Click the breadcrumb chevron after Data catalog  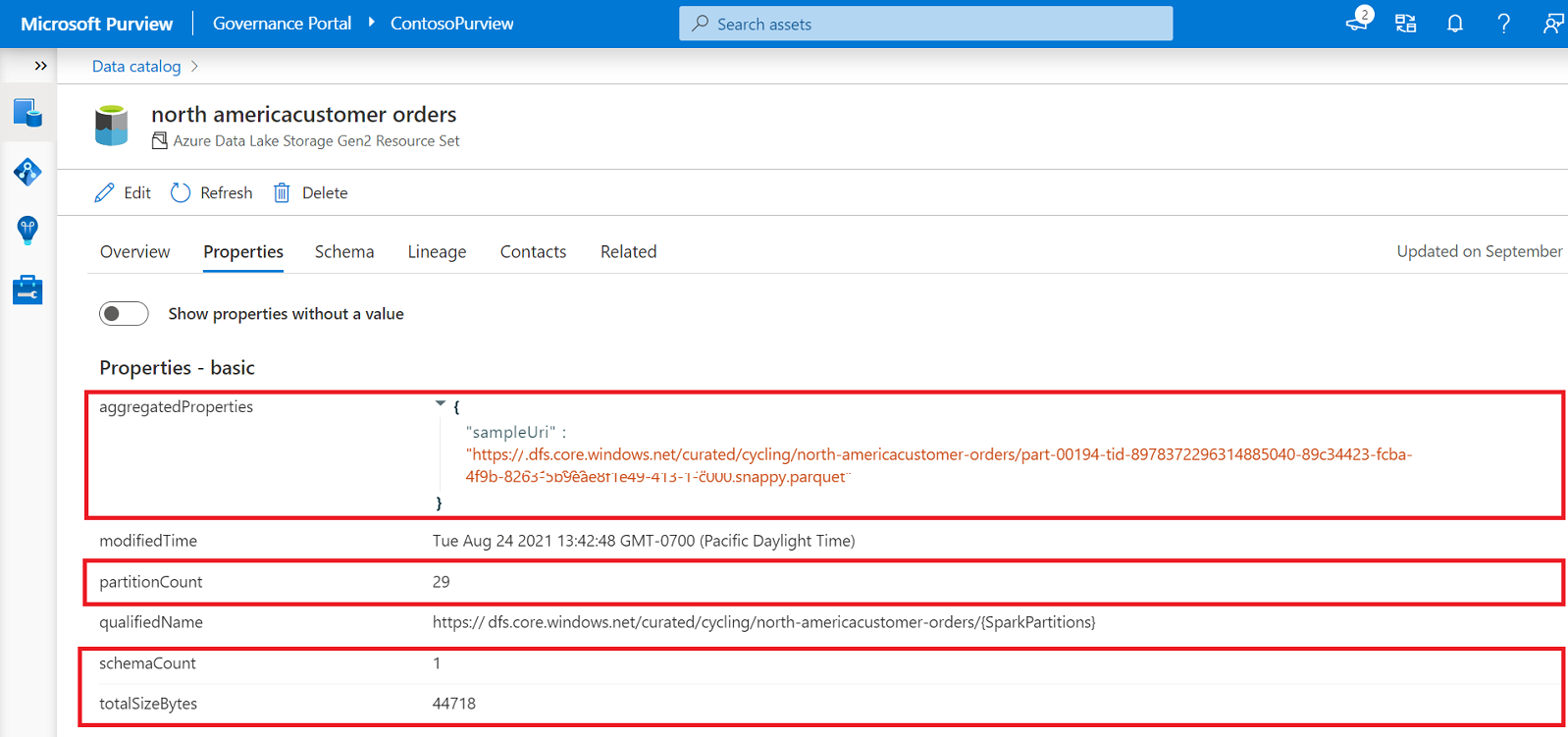[x=194, y=66]
